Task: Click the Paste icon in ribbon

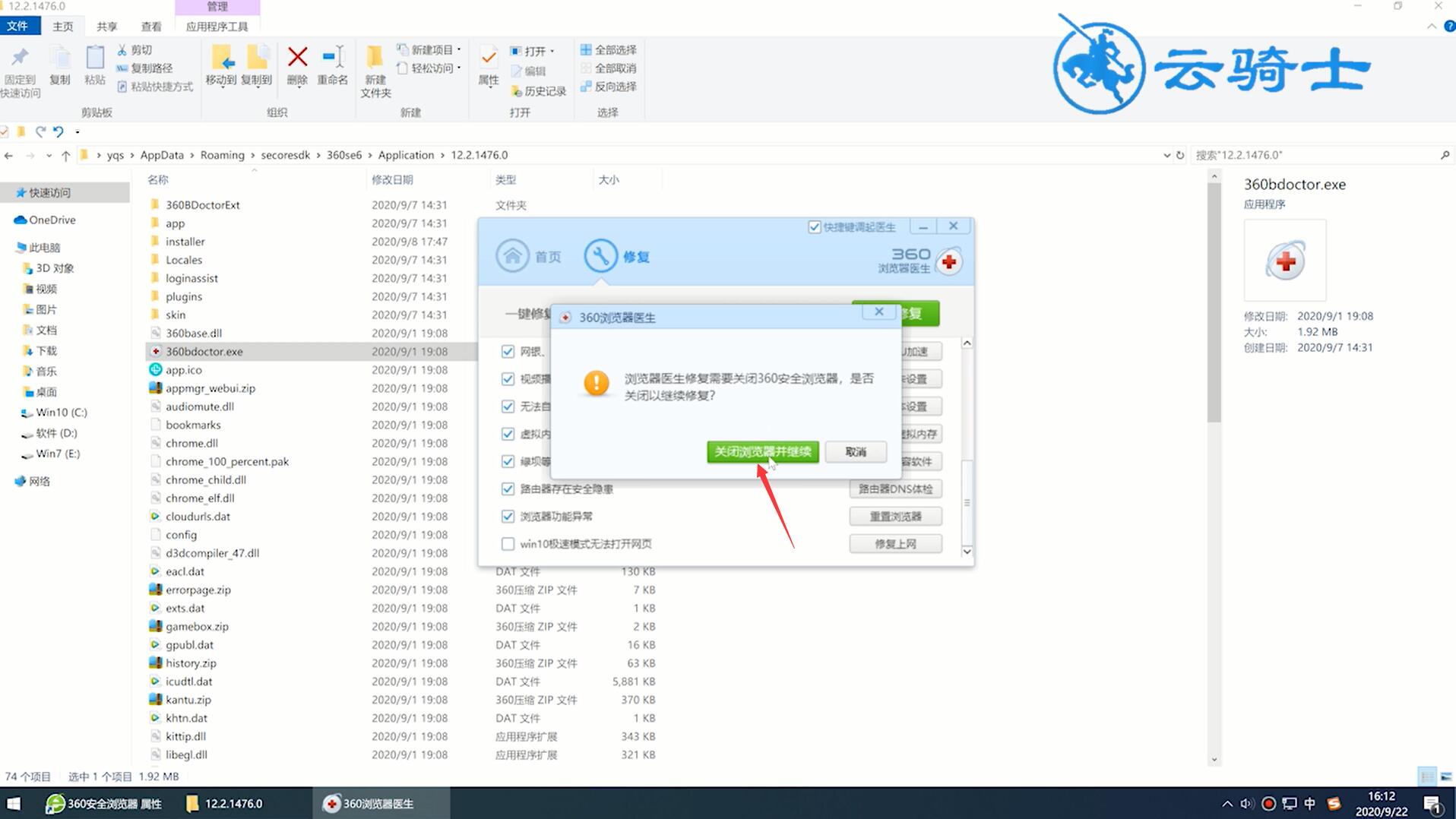Action: coord(95,58)
